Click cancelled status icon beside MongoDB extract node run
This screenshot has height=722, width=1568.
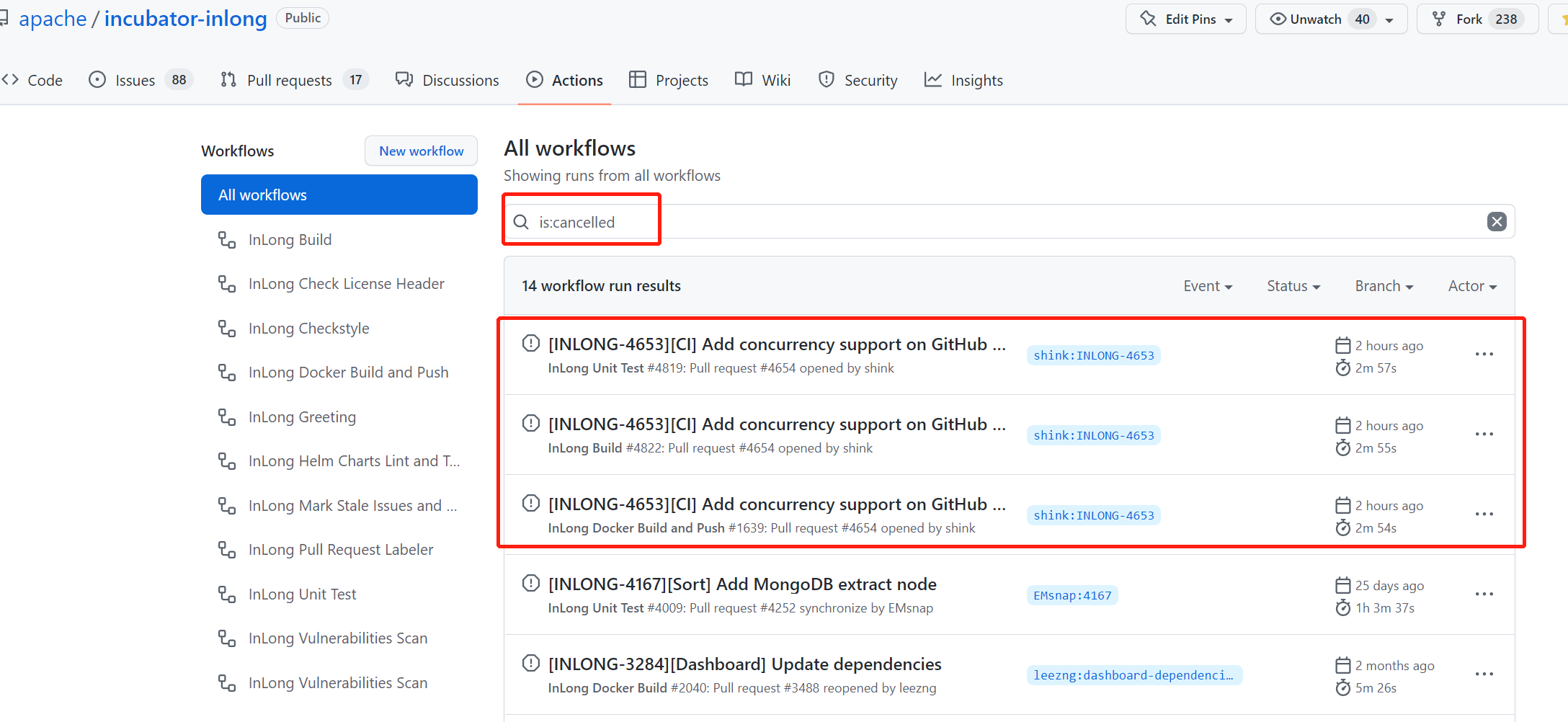tap(531, 584)
